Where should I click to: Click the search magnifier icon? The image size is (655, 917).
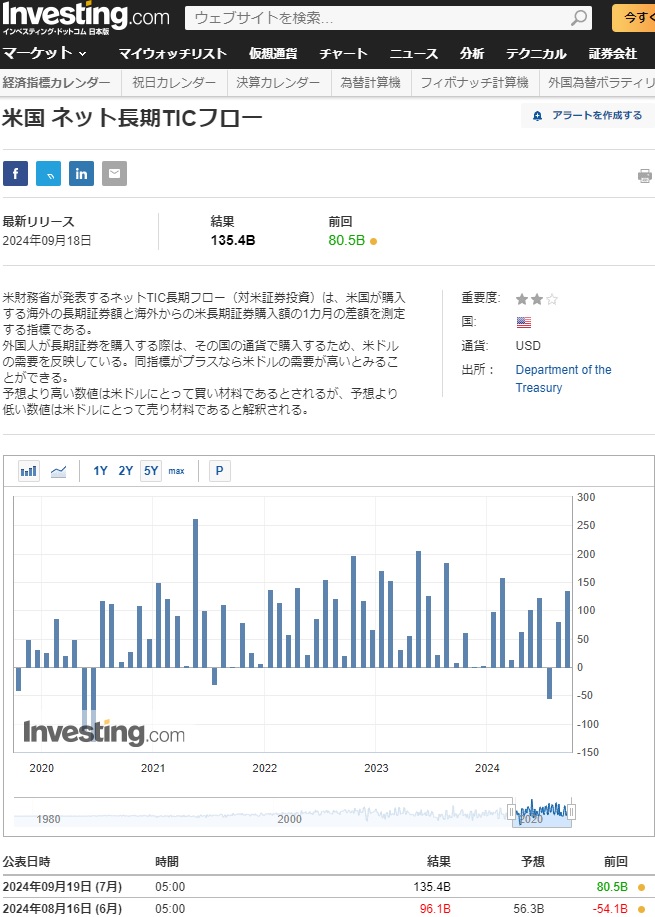point(580,18)
